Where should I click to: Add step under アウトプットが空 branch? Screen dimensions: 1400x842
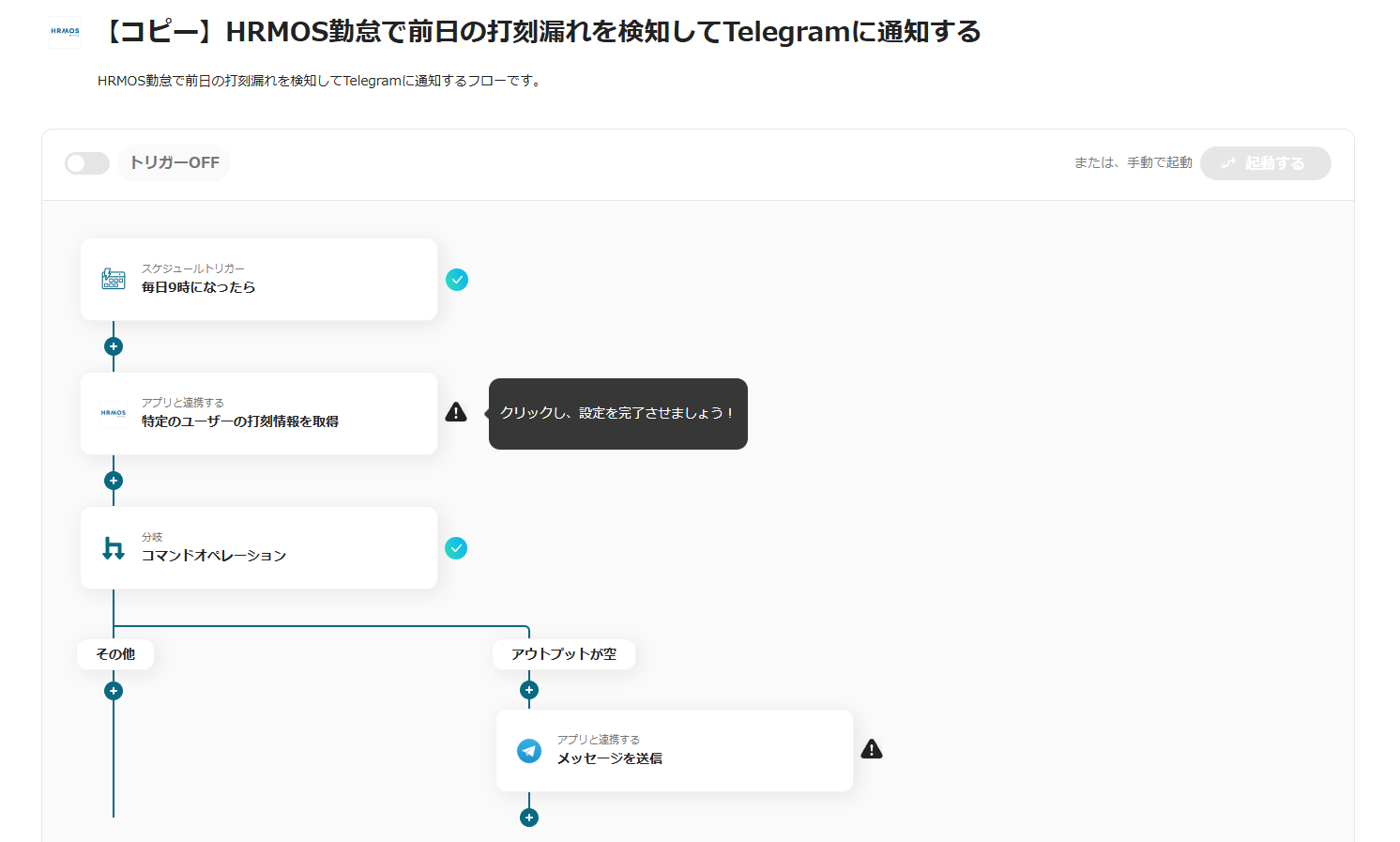coord(529,690)
